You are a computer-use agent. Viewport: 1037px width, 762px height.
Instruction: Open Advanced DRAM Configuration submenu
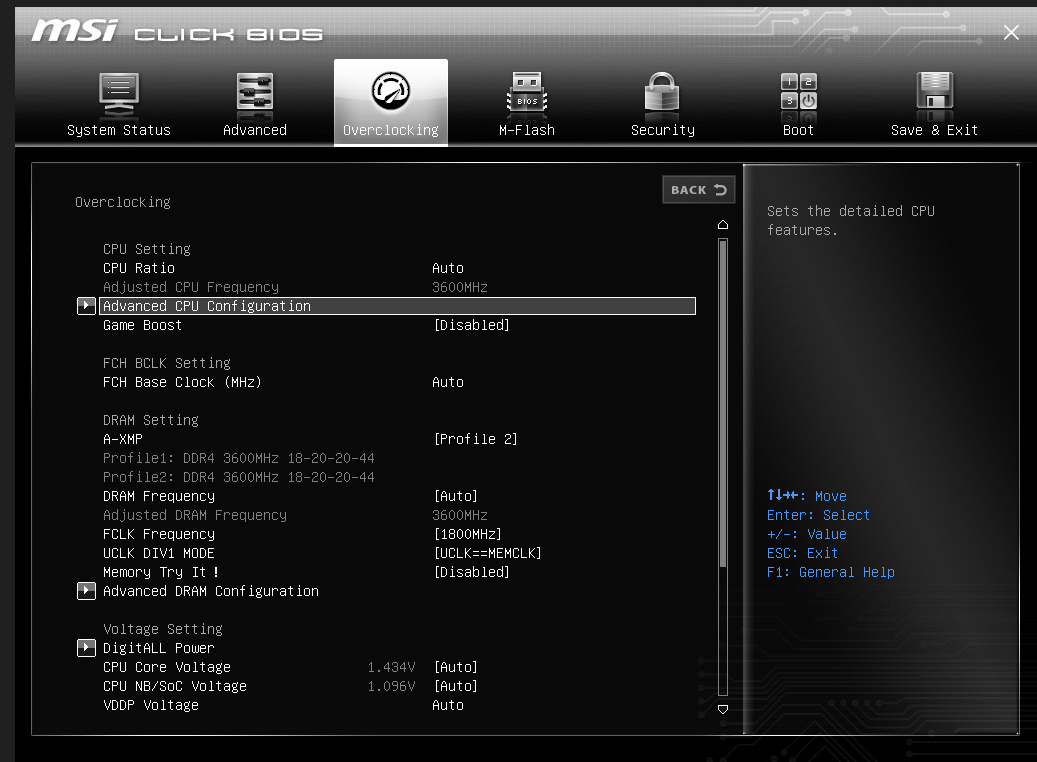click(210, 591)
